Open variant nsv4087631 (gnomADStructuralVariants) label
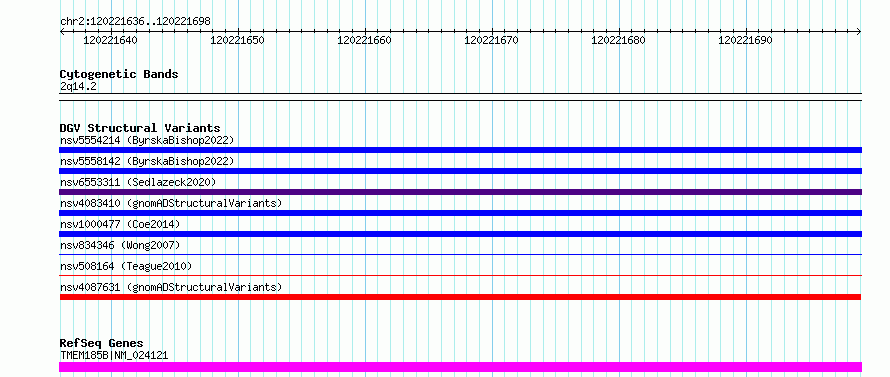Image resolution: width=890 pixels, height=377 pixels. click(171, 287)
